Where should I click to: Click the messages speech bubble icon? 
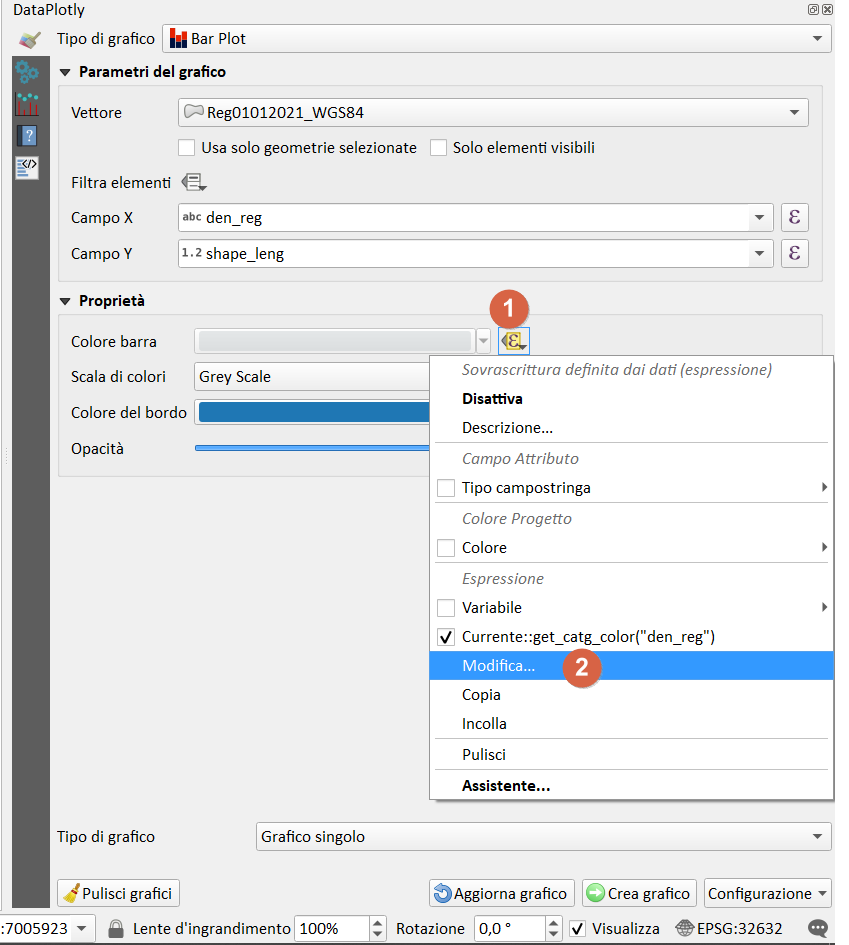coord(819,928)
